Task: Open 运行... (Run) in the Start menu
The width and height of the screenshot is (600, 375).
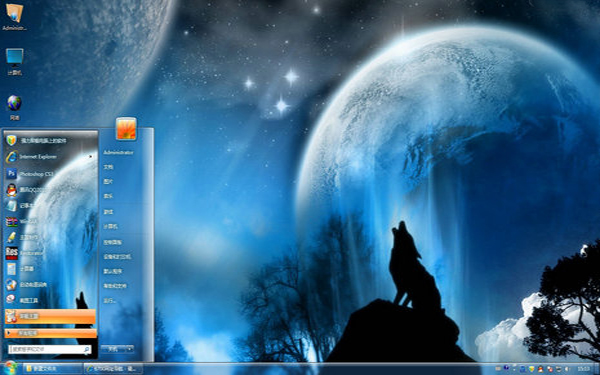Action: [109, 301]
